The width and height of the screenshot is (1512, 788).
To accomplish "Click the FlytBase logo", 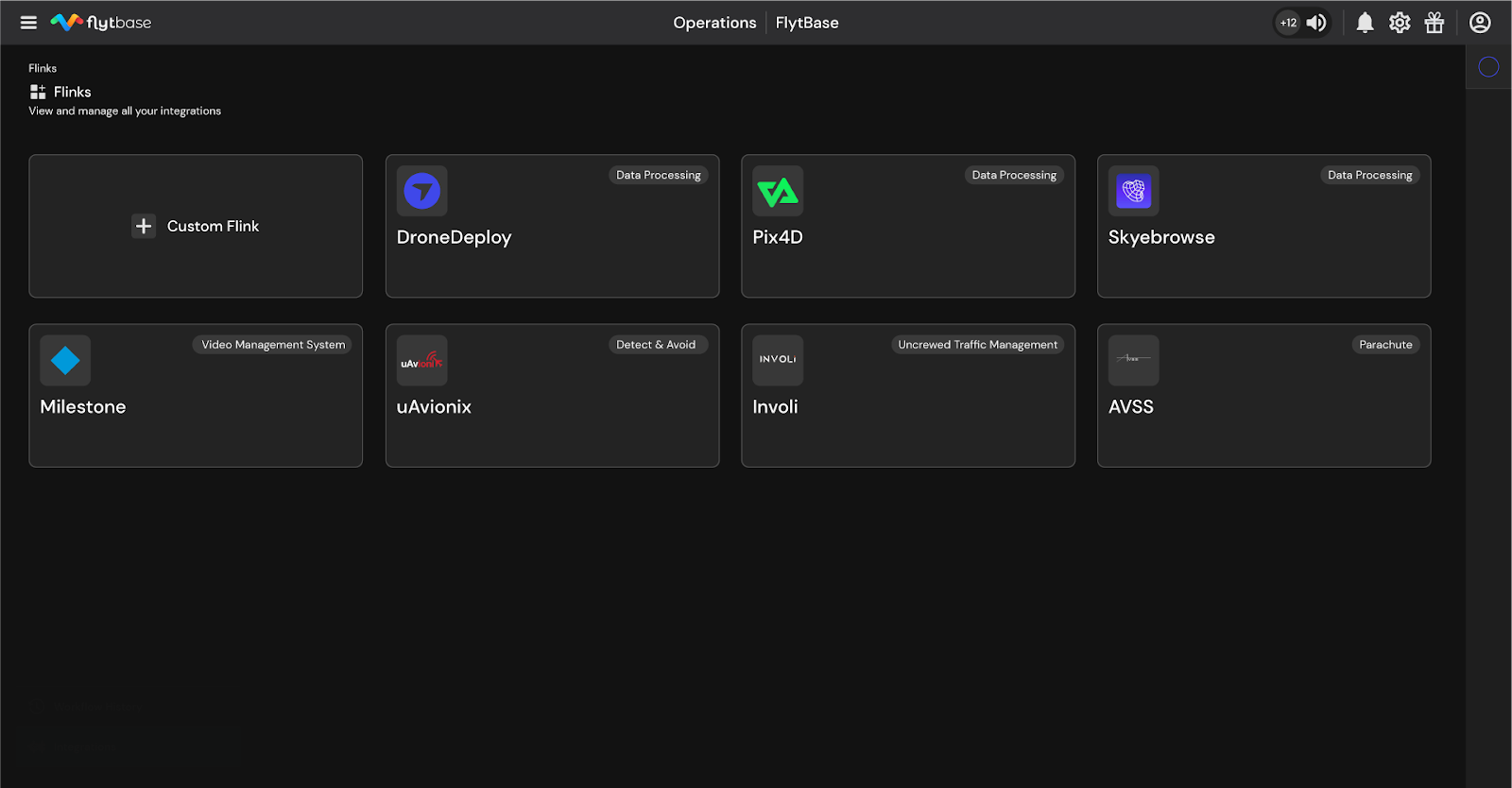I will [x=101, y=23].
